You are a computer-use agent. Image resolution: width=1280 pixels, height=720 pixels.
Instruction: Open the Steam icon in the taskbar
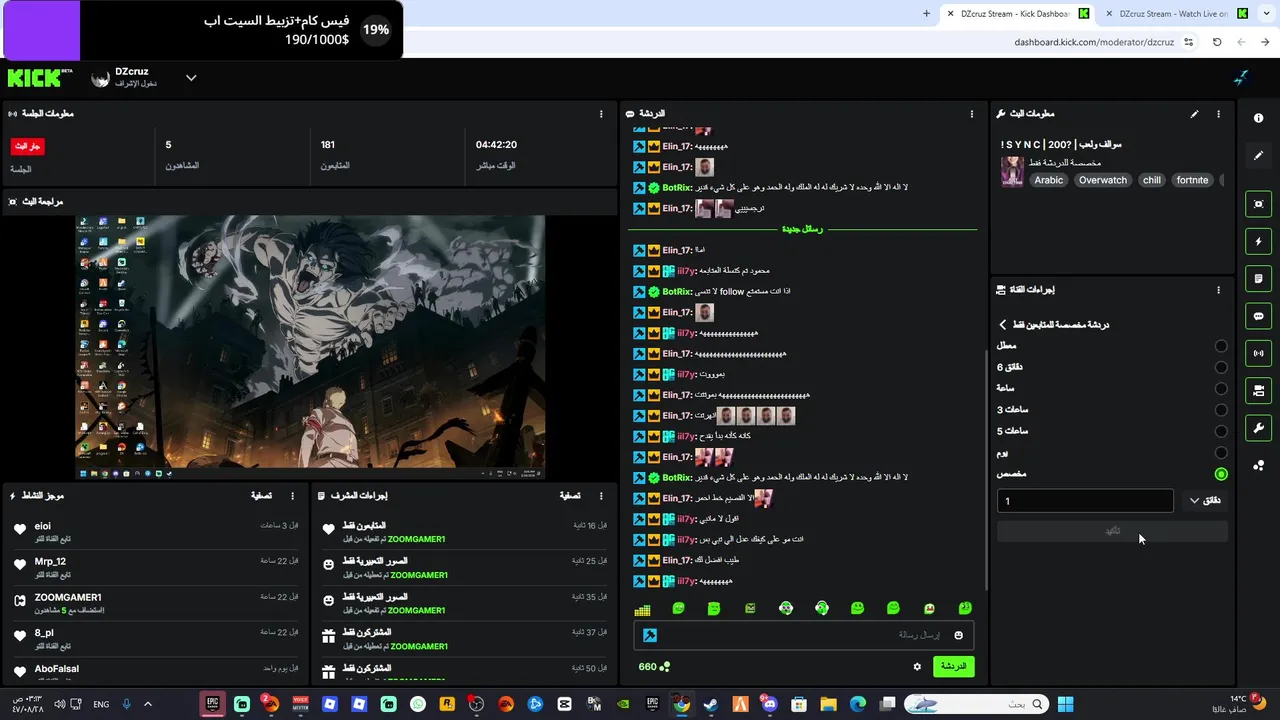(711, 704)
